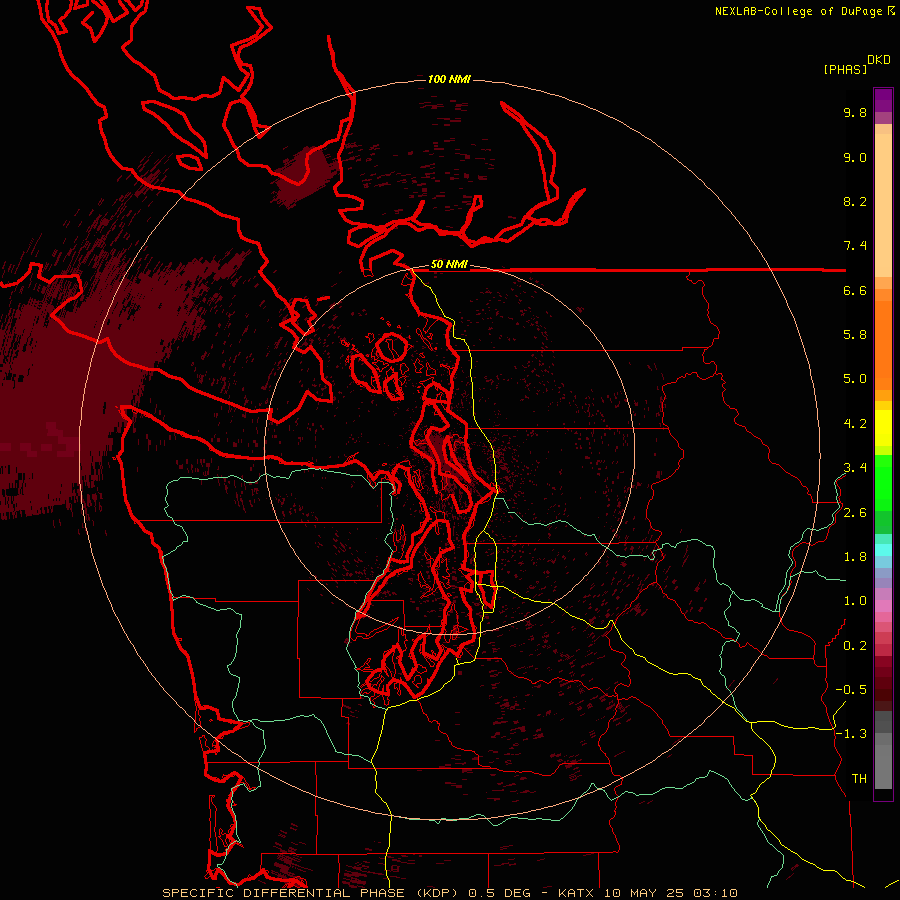Click the KATX station identifier

(577, 893)
